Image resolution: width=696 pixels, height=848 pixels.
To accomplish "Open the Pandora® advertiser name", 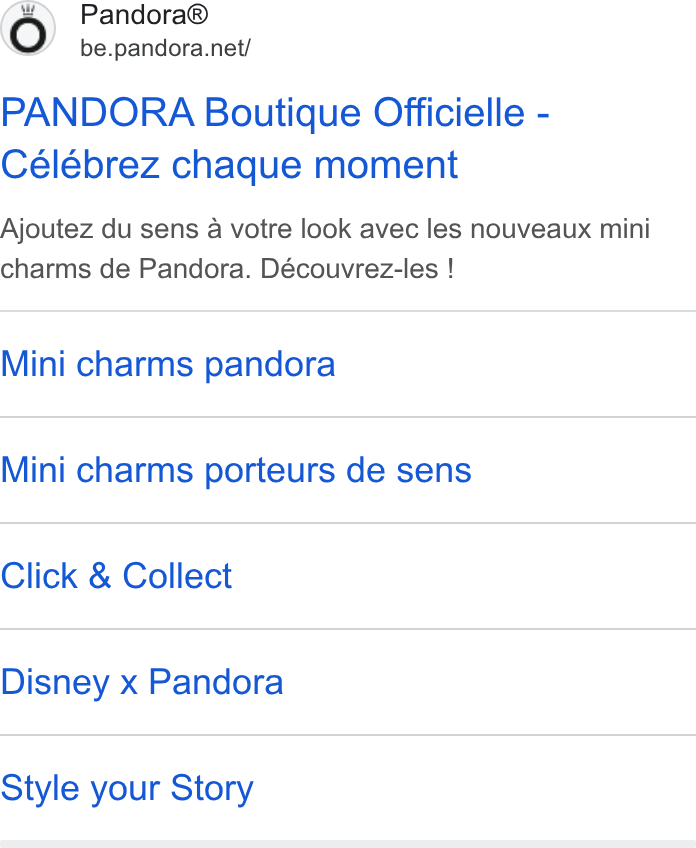I will pos(144,15).
